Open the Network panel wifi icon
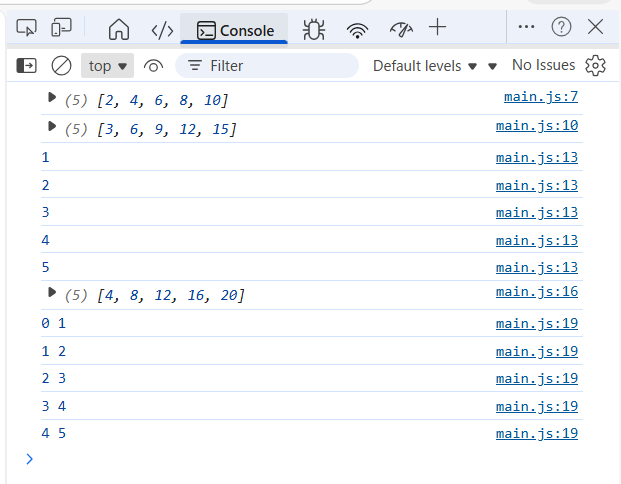 click(x=357, y=29)
